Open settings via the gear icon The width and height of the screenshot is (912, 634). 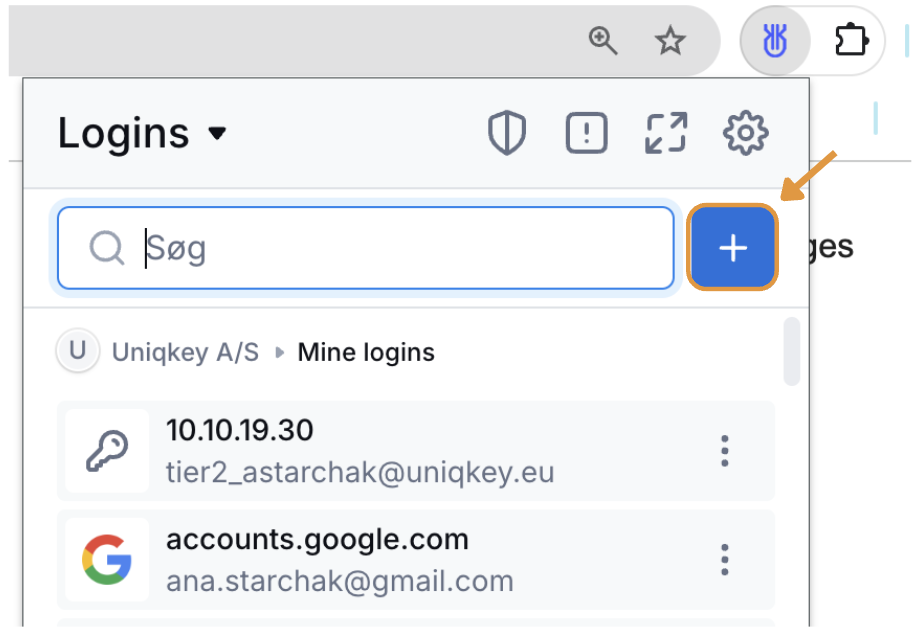[x=745, y=133]
